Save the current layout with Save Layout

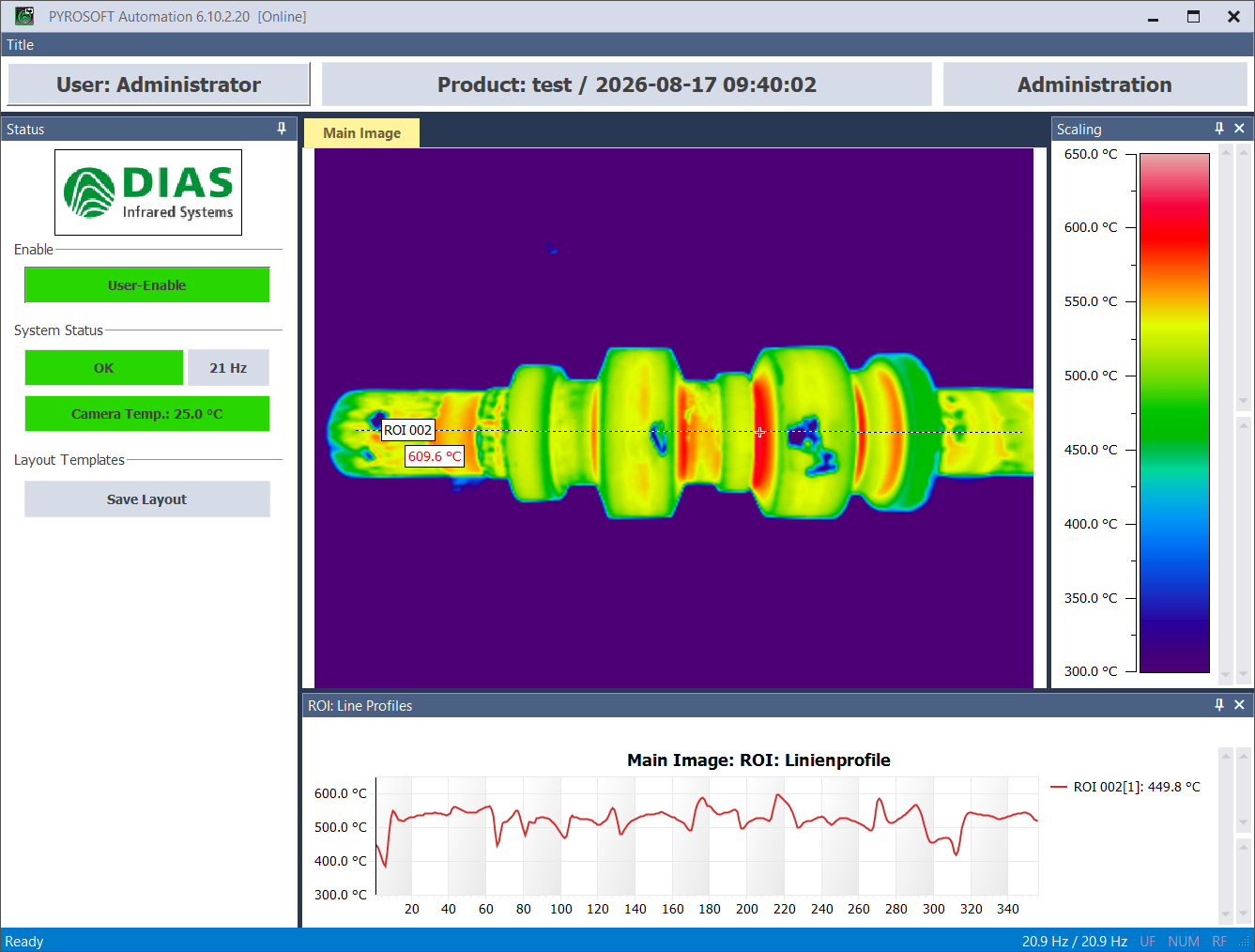[x=147, y=499]
